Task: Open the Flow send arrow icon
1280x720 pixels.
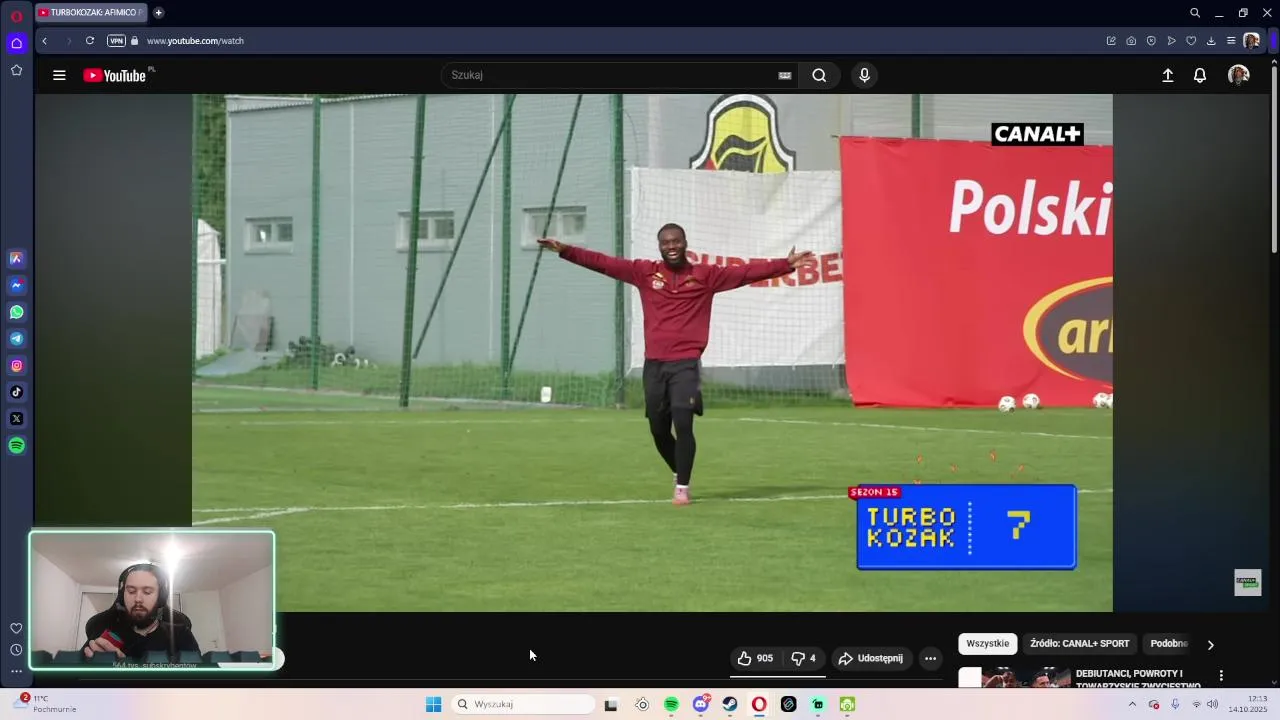Action: [1171, 41]
